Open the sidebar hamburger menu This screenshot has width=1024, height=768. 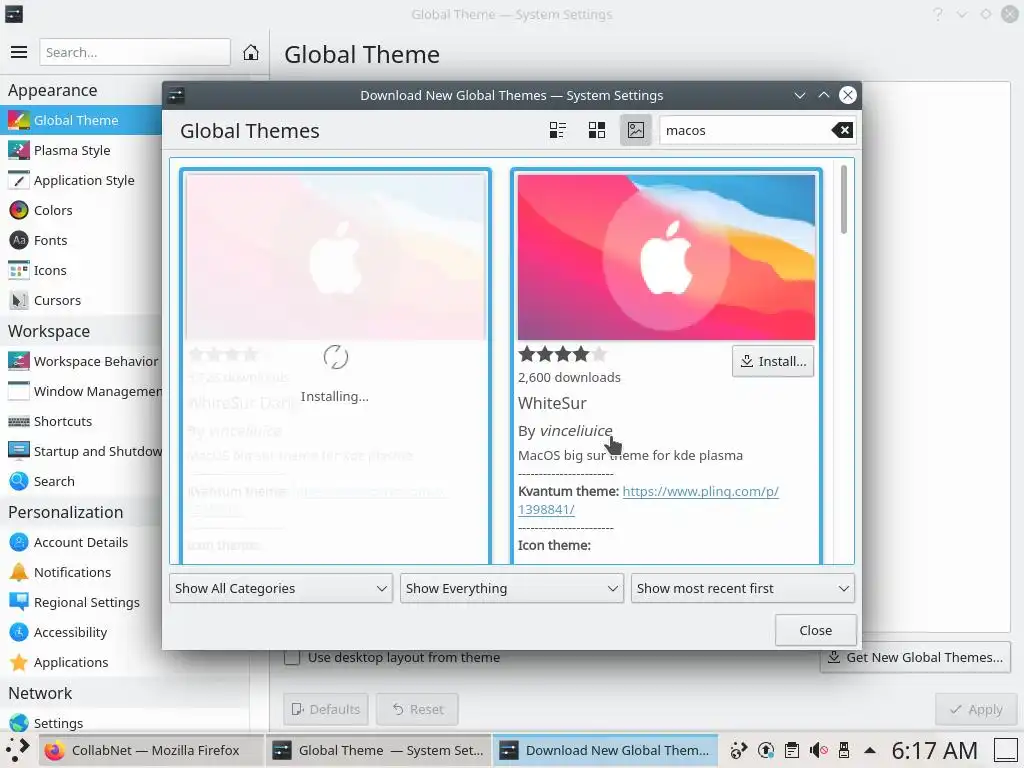(x=19, y=52)
